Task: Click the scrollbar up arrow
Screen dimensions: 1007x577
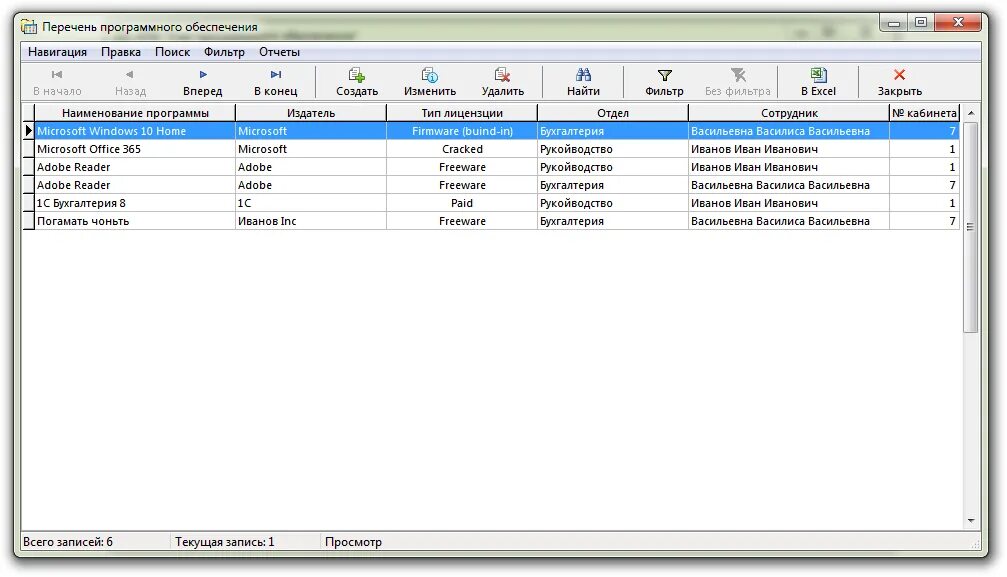Action: [970, 113]
